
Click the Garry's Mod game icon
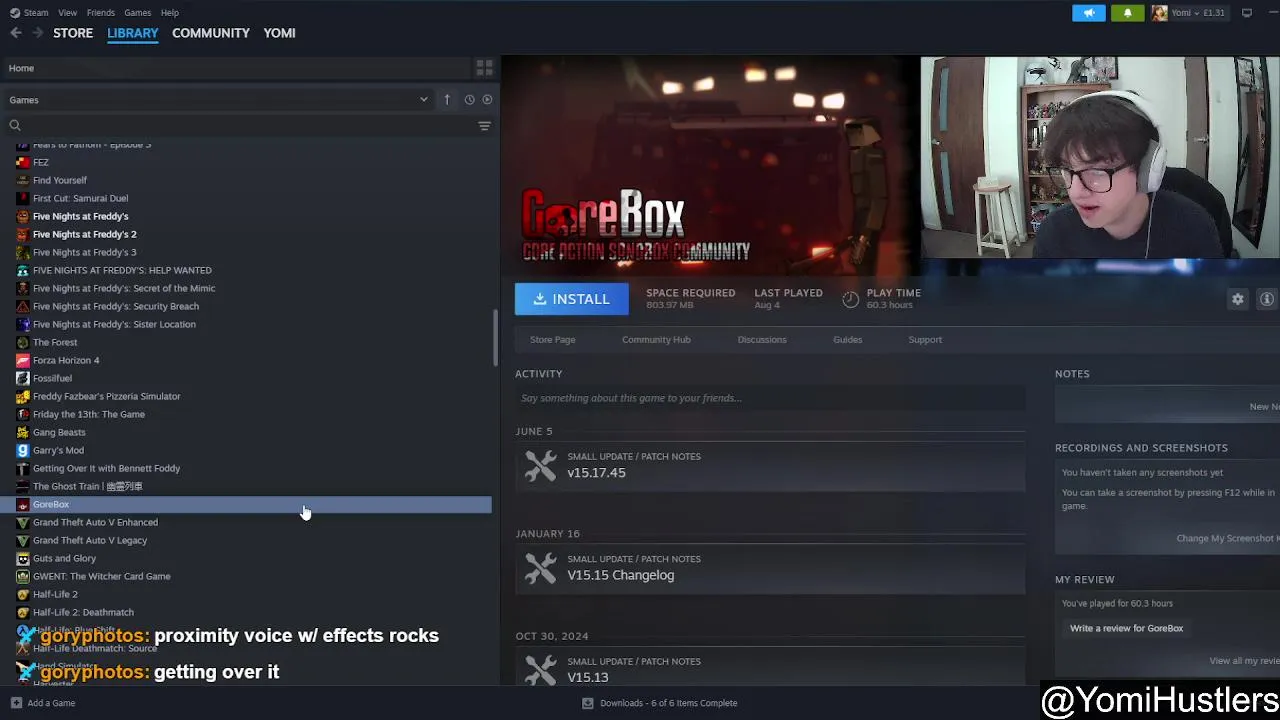click(x=22, y=450)
